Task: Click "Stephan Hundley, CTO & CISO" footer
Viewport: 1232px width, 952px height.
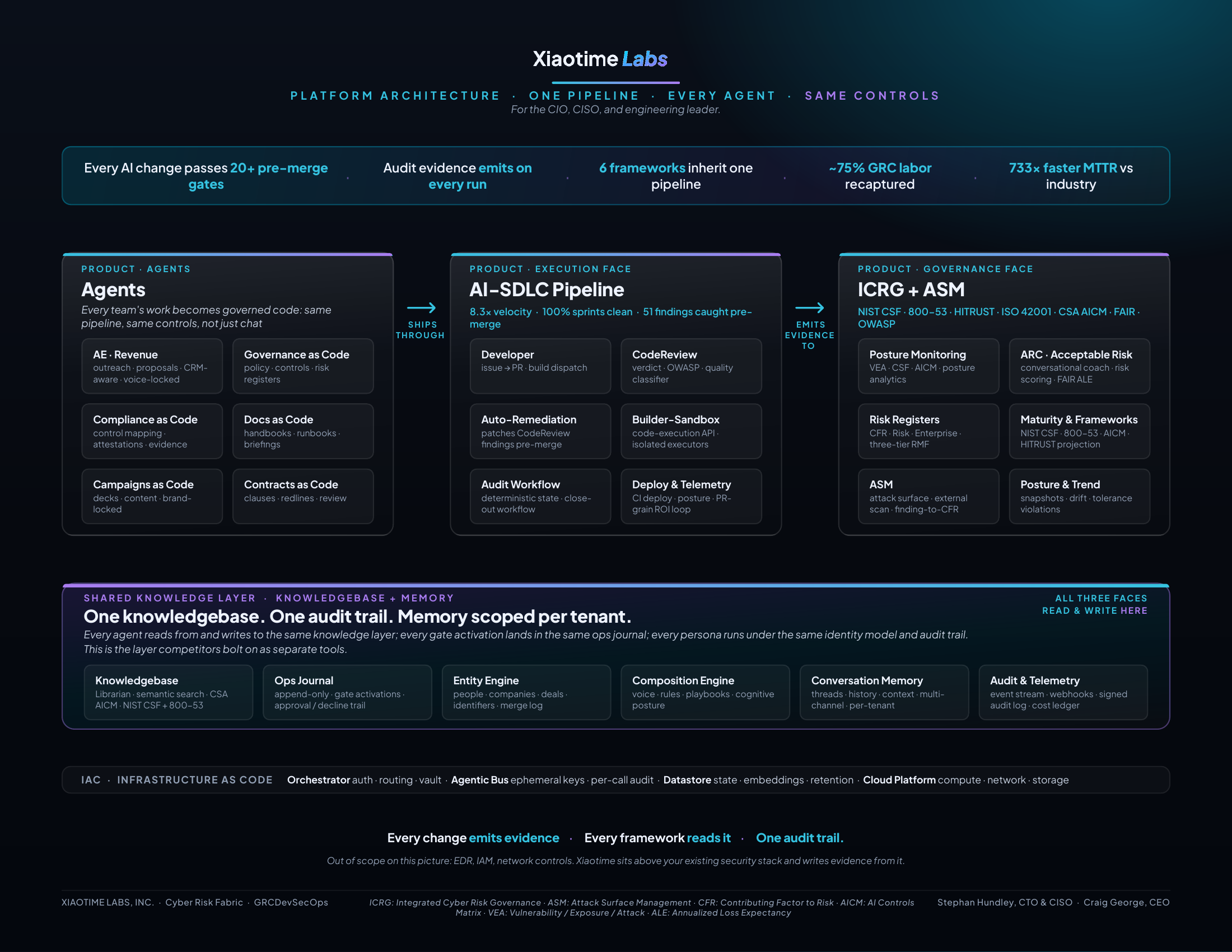Action: click(x=1005, y=902)
